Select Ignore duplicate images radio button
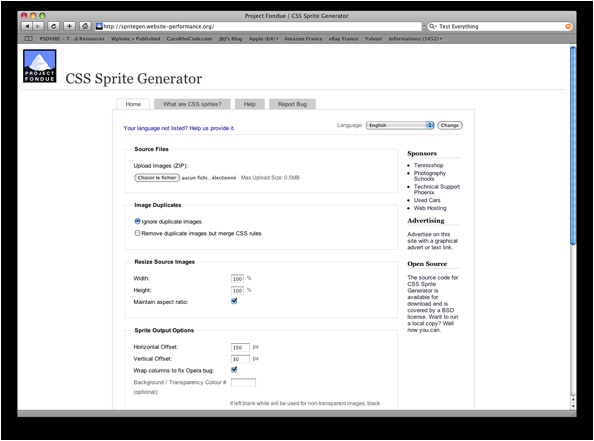The width and height of the screenshot is (594, 441). [x=138, y=221]
